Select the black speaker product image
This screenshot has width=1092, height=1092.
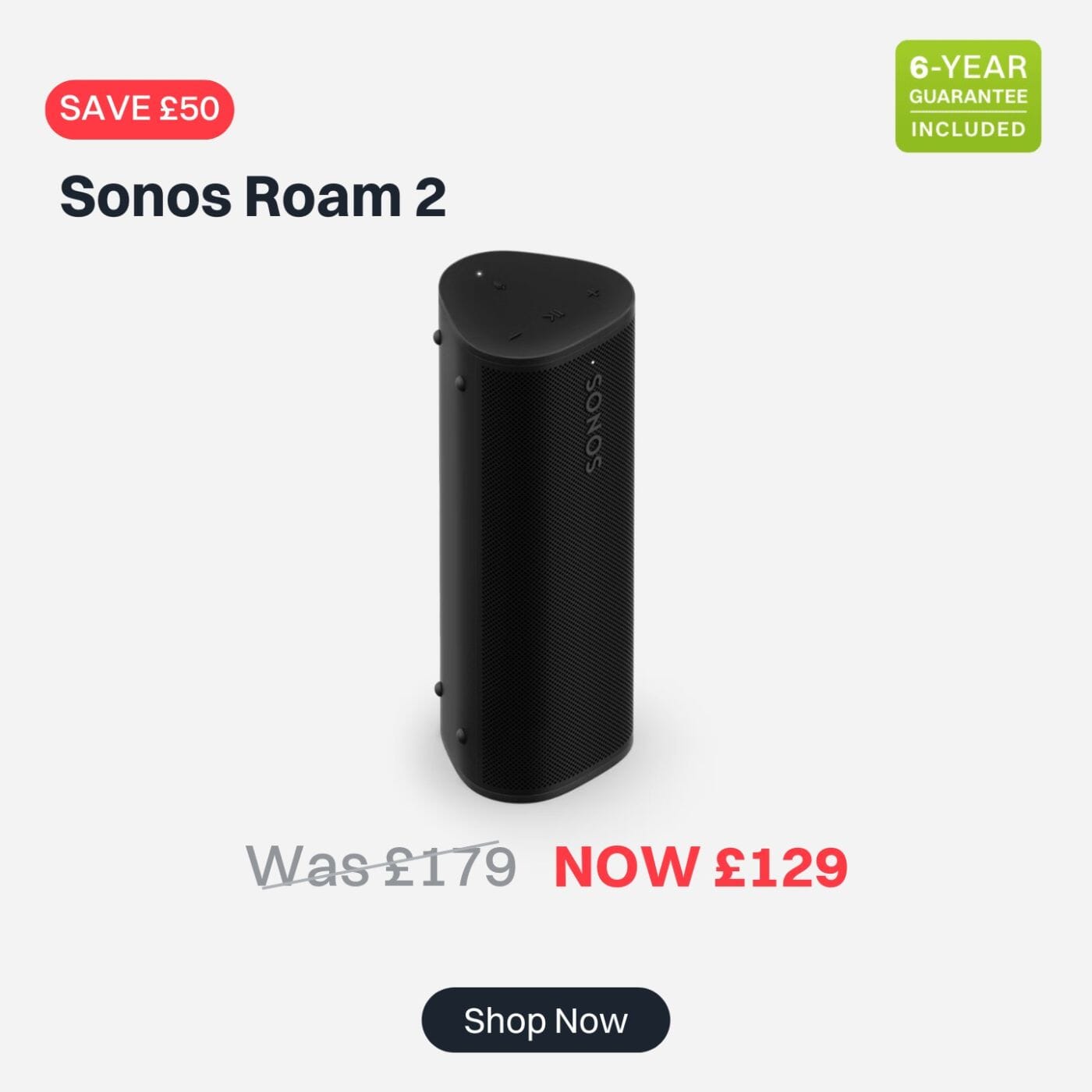[x=536, y=528]
